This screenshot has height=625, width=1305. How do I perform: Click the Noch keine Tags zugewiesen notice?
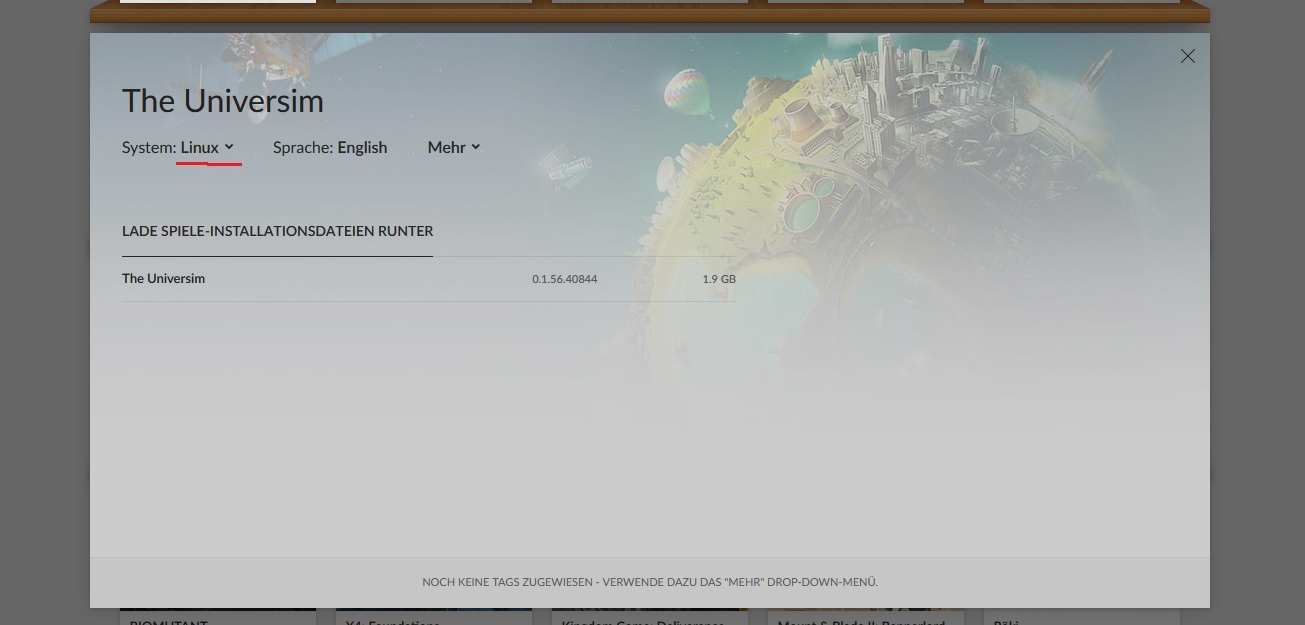pyautogui.click(x=650, y=582)
